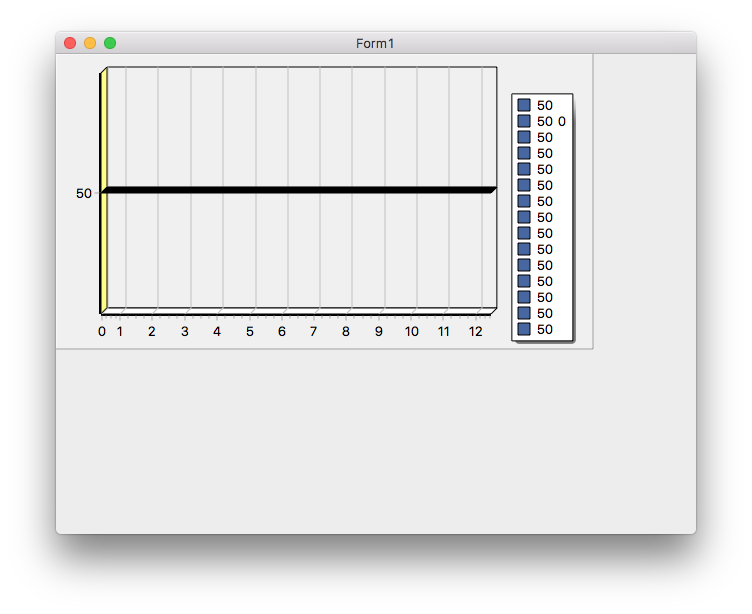Screen dimensions: 752x614
Task: Click the "7" label on the bottom axis
Action: pos(314,331)
